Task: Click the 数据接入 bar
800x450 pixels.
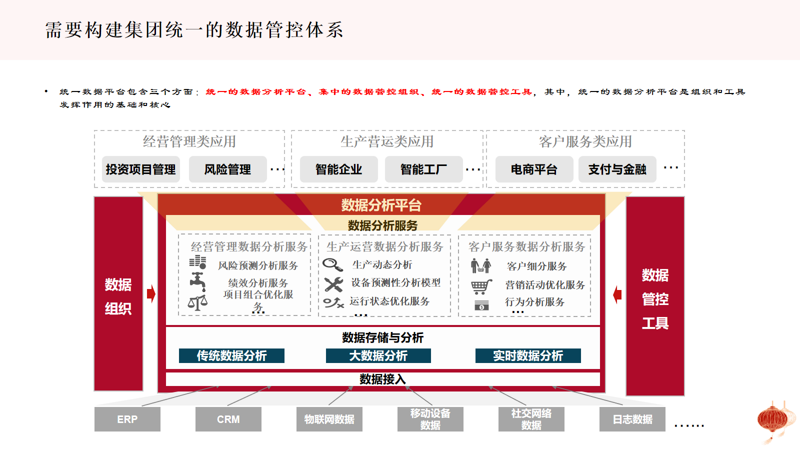Action: [x=383, y=379]
